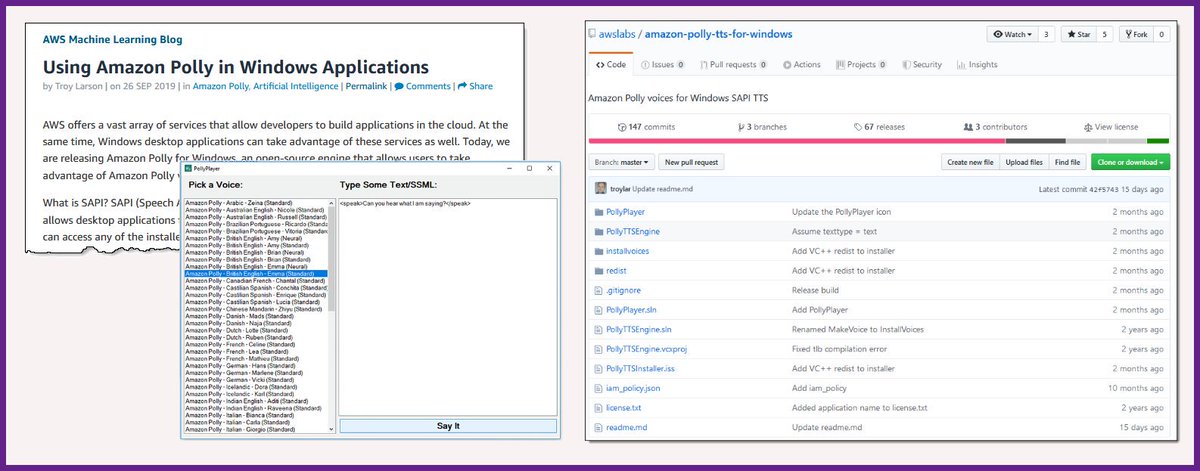Click the repository book icon before awslabs
This screenshot has height=471, width=1200.
click(x=591, y=34)
